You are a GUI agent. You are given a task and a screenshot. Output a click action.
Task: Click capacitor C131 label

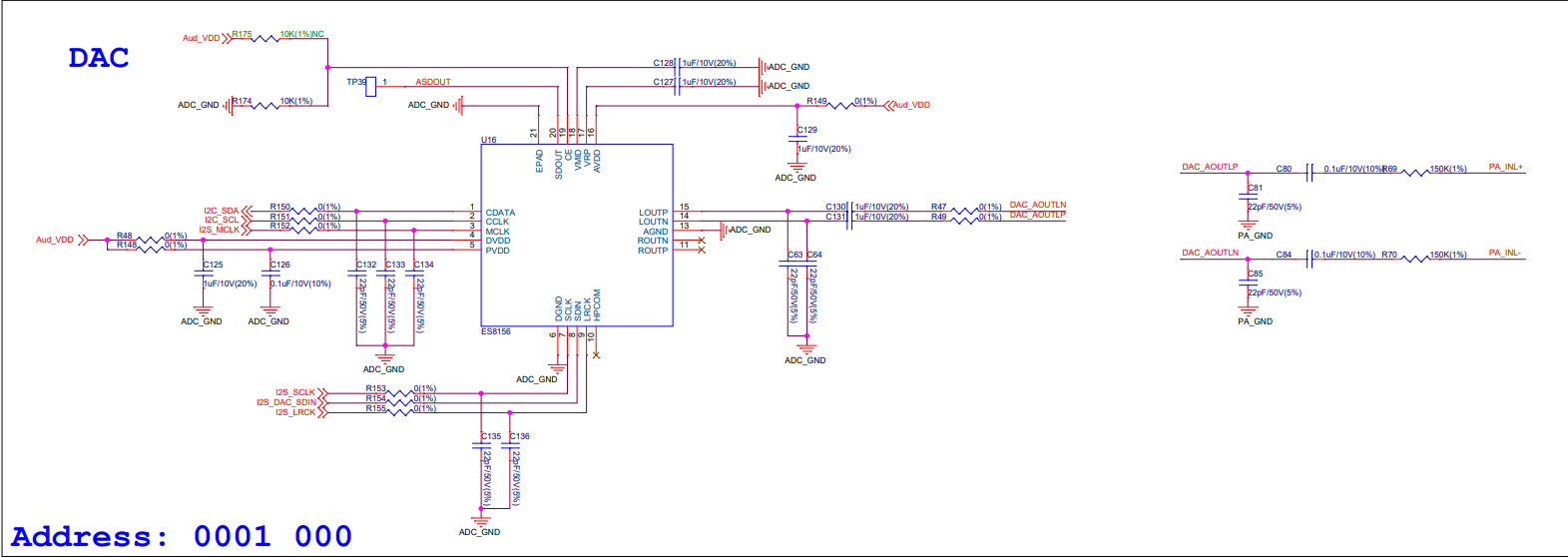coord(835,217)
